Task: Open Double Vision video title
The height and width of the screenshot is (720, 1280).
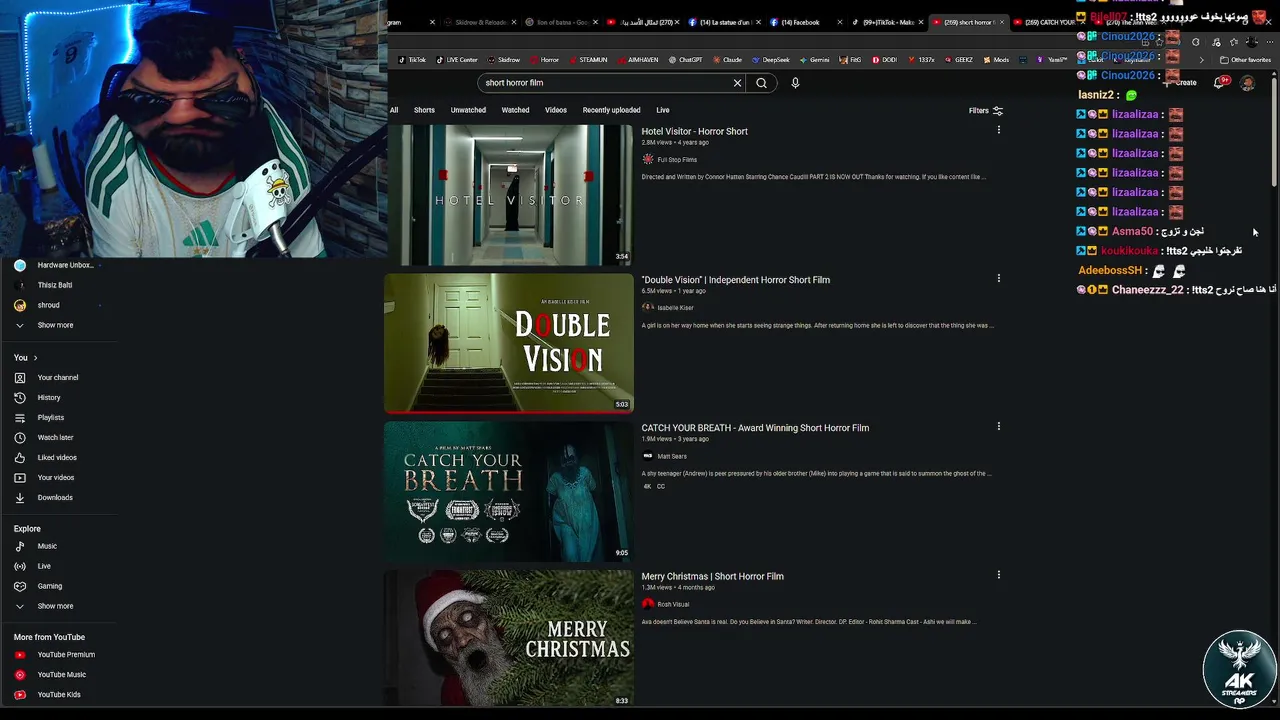Action: tap(735, 280)
